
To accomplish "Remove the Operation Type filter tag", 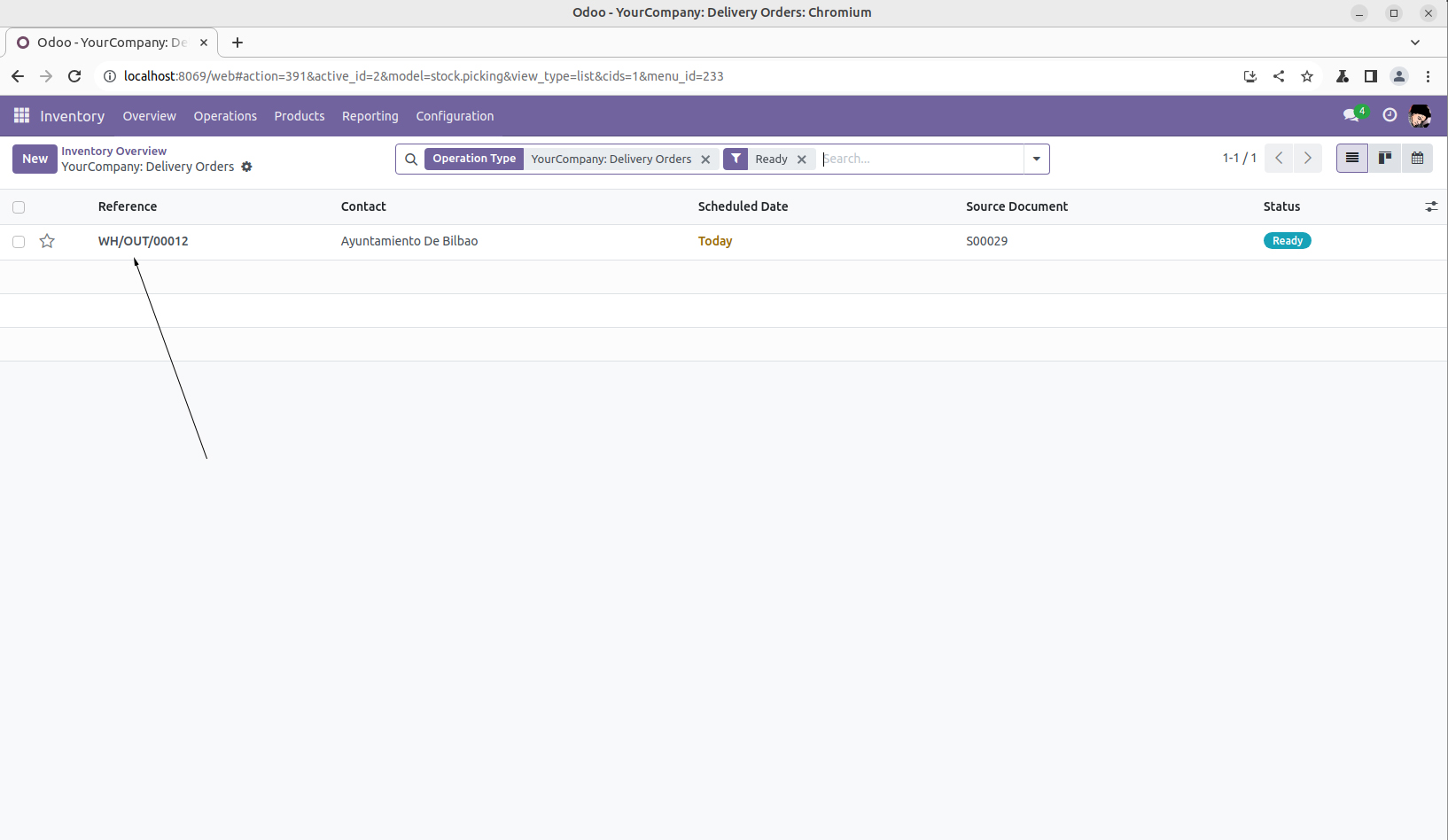I will tap(705, 159).
